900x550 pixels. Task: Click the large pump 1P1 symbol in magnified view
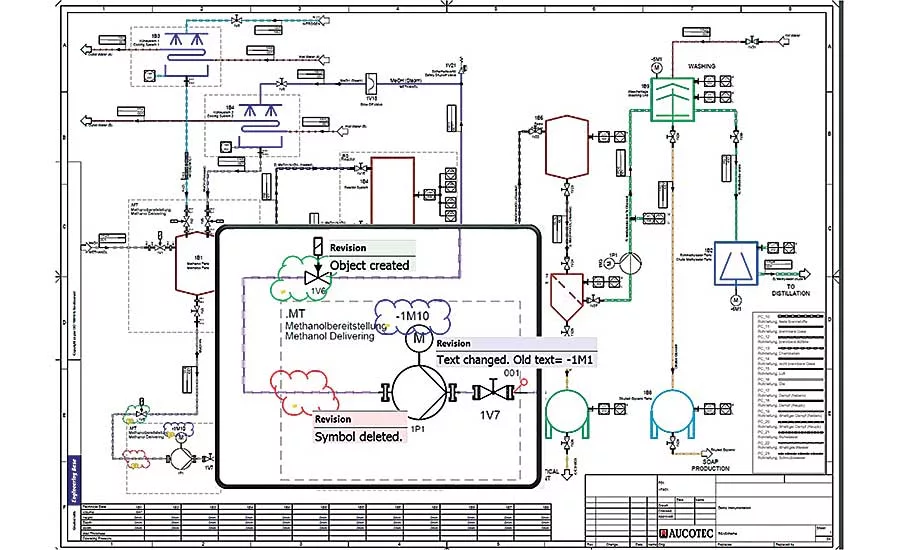click(x=419, y=393)
